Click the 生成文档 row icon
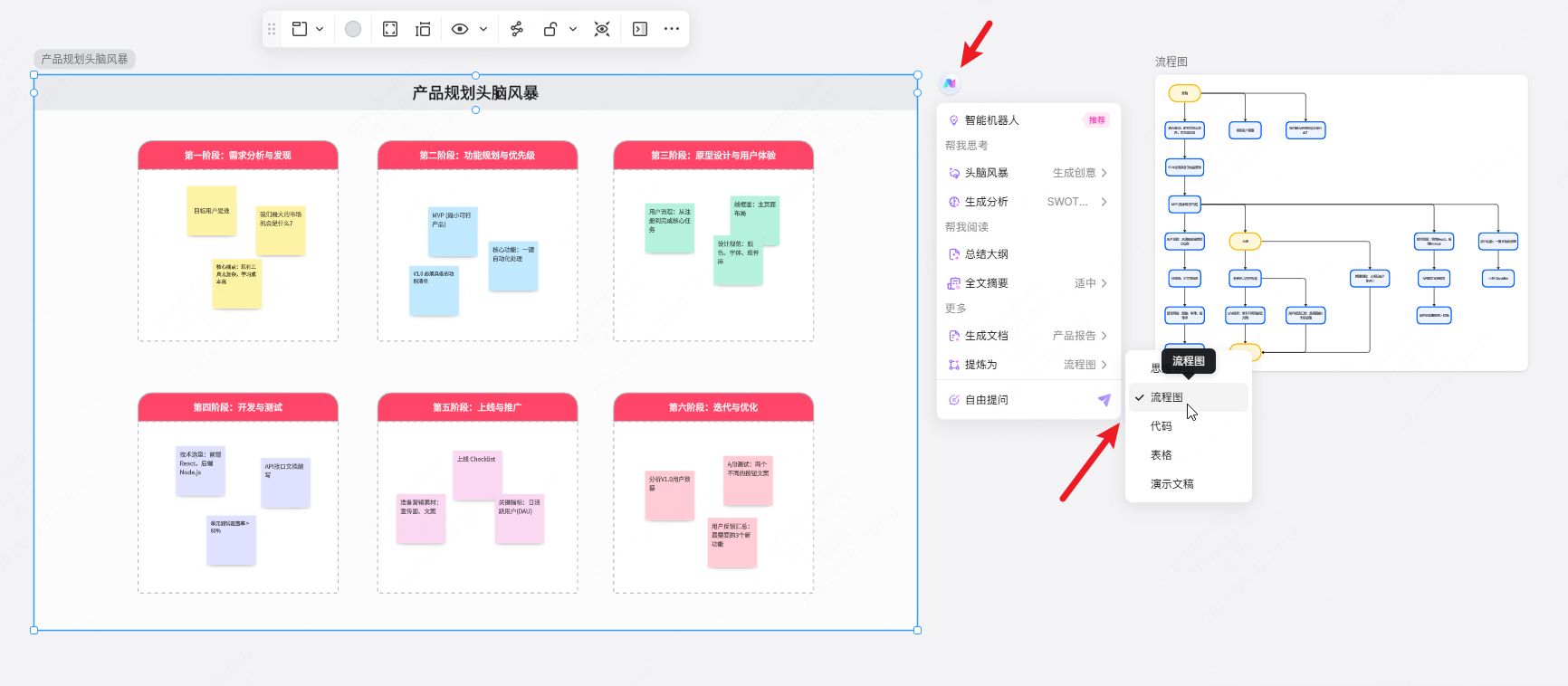The image size is (1568, 686). pyautogui.click(x=953, y=336)
